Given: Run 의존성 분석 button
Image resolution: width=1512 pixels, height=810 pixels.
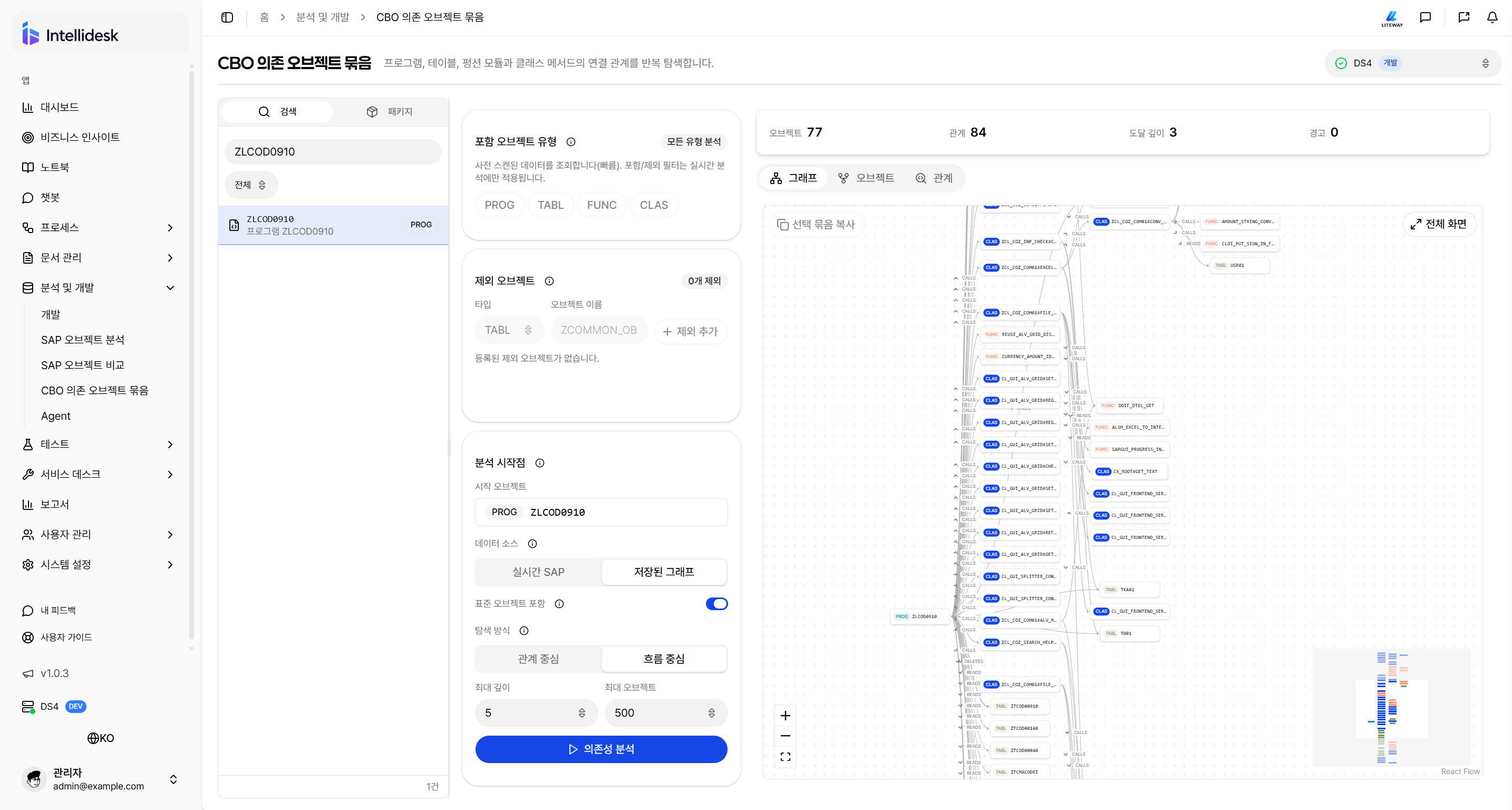Looking at the screenshot, I should tap(601, 749).
